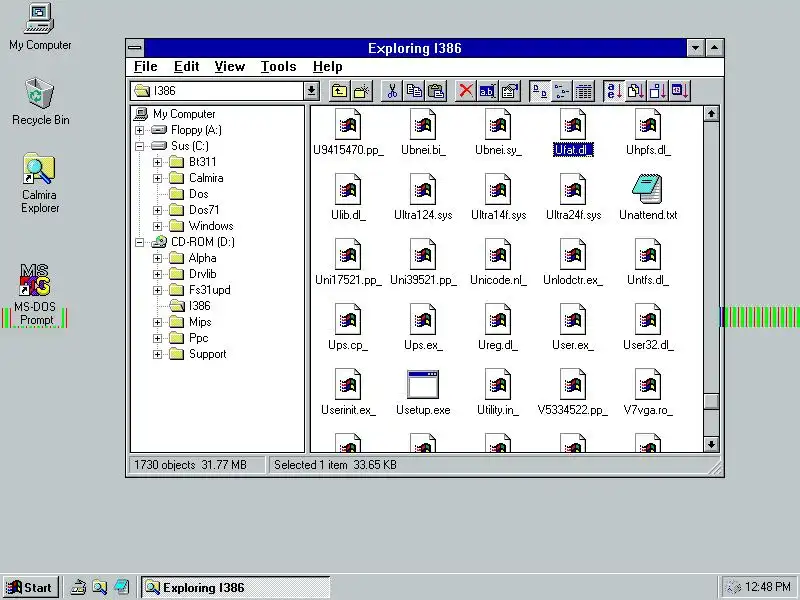The image size is (800, 600).
Task: Click the Explorer magnifier quick-launch icon
Action: (x=99, y=588)
